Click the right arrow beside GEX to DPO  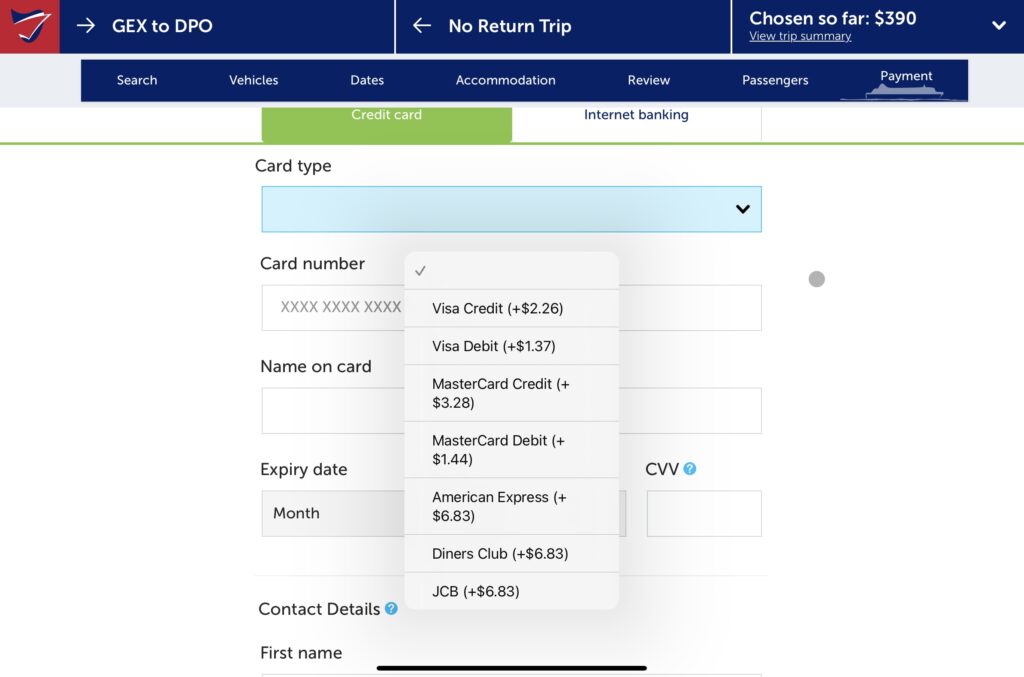point(86,26)
